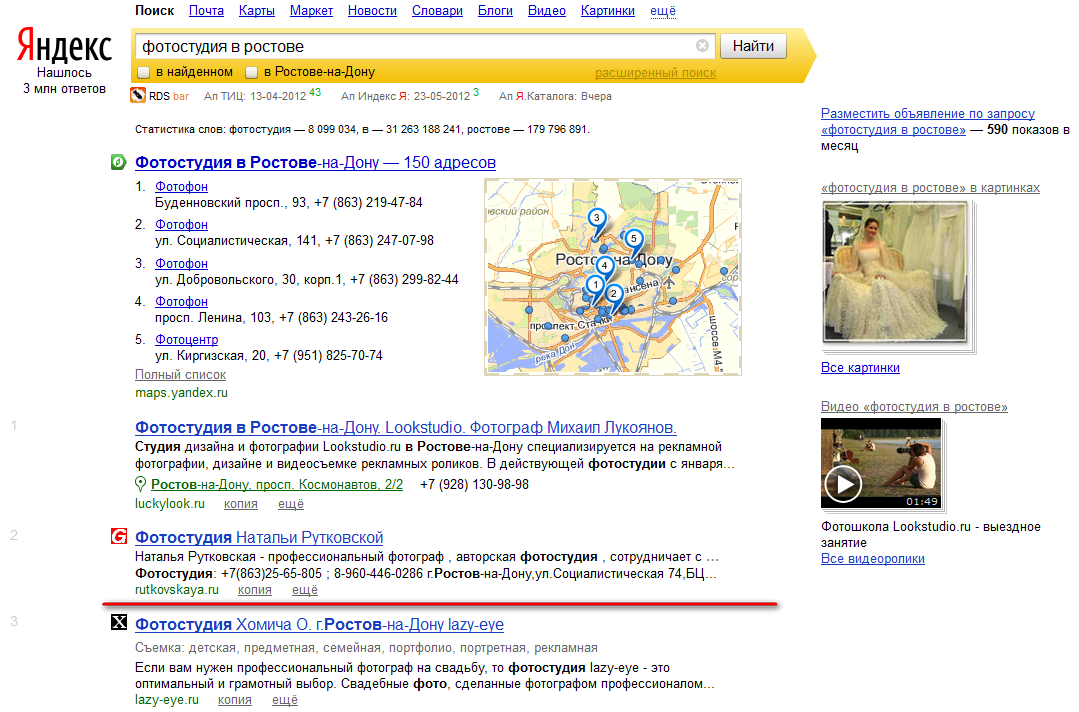Click the luckylook.ru green URL
Screen dimensions: 1079x712
[x=170, y=504]
